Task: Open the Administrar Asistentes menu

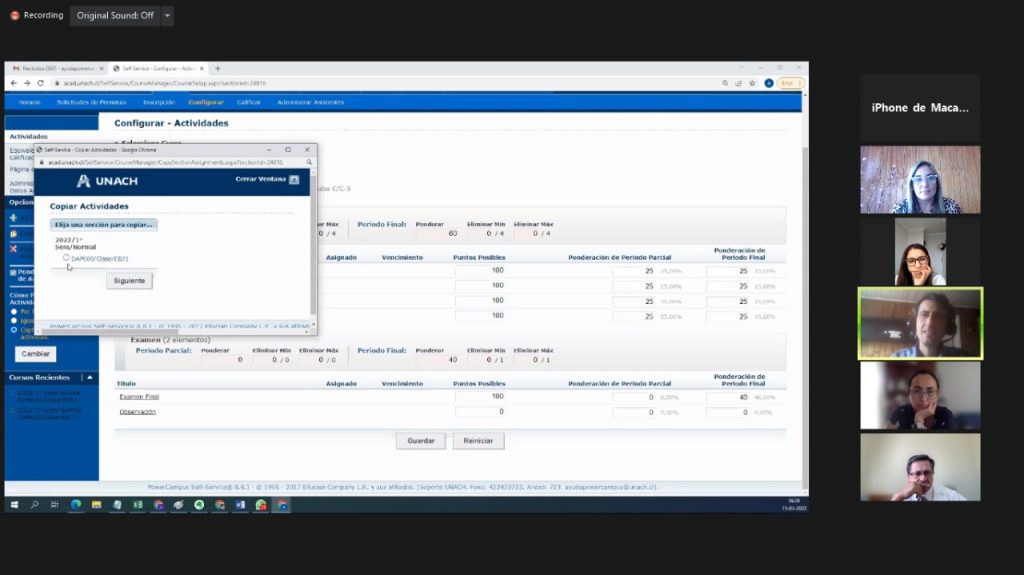Action: pyautogui.click(x=310, y=102)
